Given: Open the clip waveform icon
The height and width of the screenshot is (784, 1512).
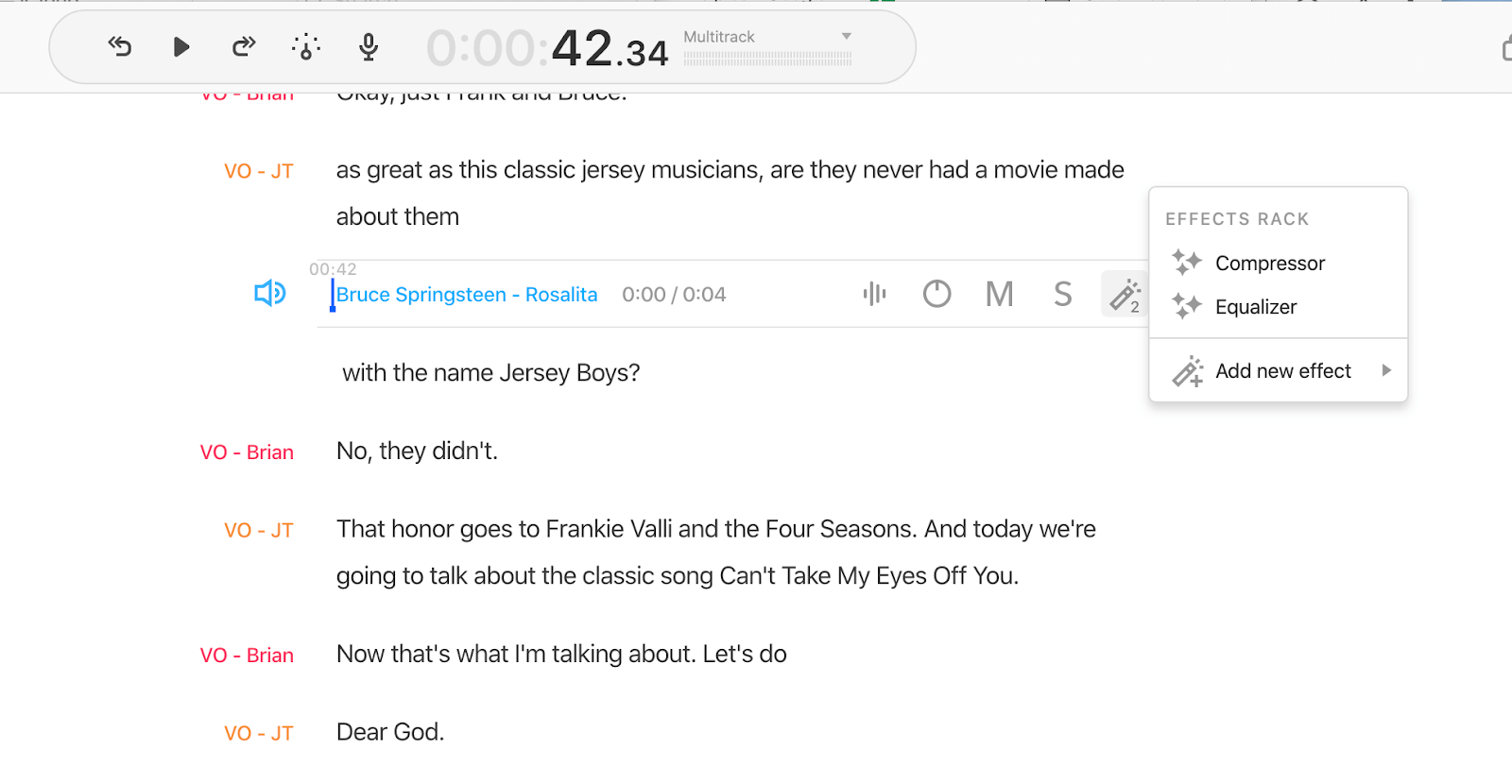Looking at the screenshot, I should 874,294.
